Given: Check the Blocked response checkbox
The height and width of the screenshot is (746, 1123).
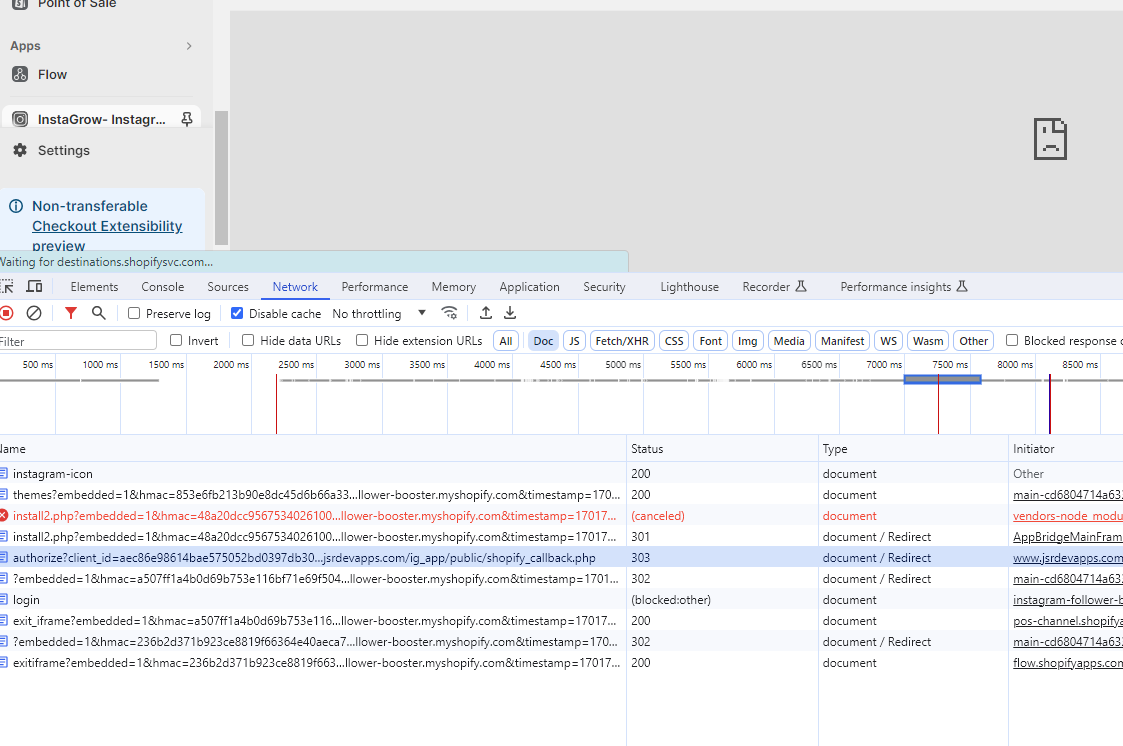Looking at the screenshot, I should (x=1012, y=340).
